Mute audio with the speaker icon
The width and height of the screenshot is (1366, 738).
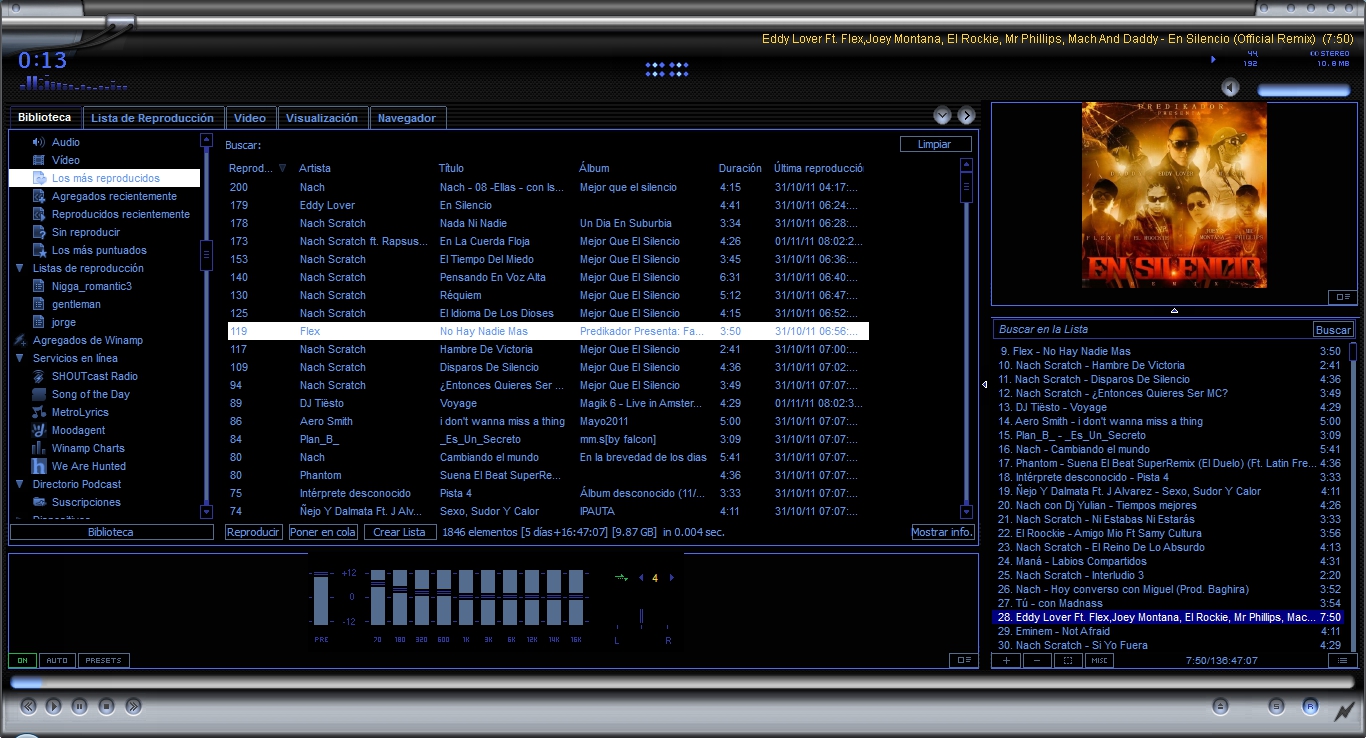pos(1231,88)
